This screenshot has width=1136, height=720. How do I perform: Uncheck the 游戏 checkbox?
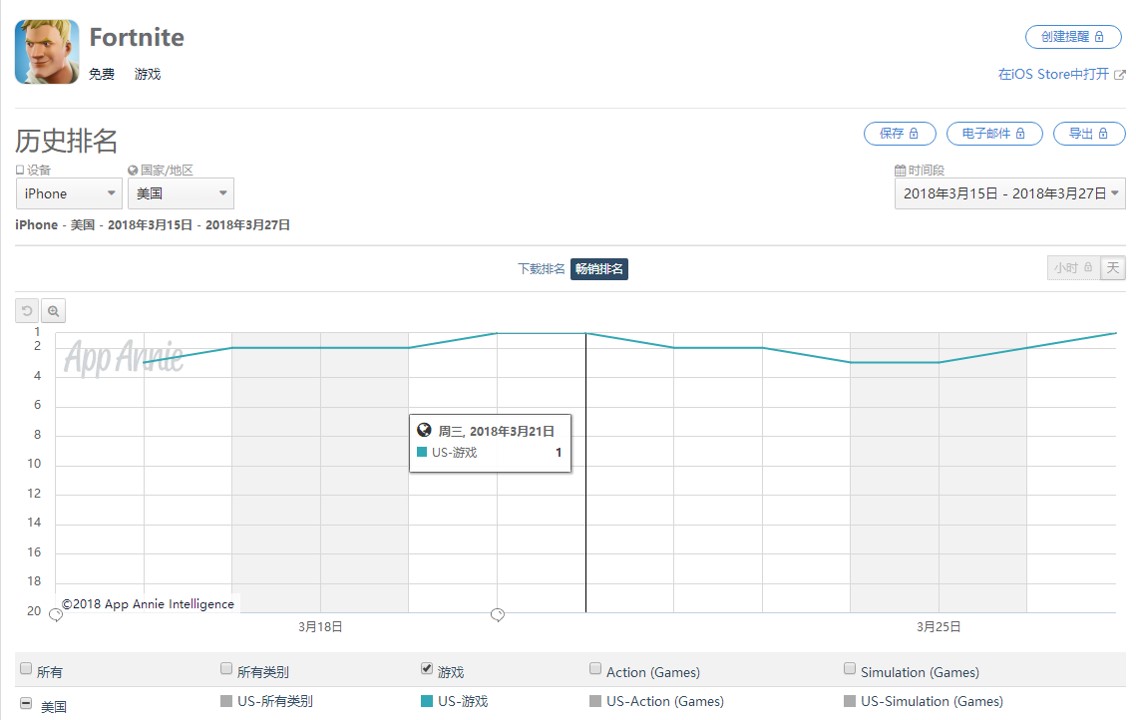[x=427, y=668]
